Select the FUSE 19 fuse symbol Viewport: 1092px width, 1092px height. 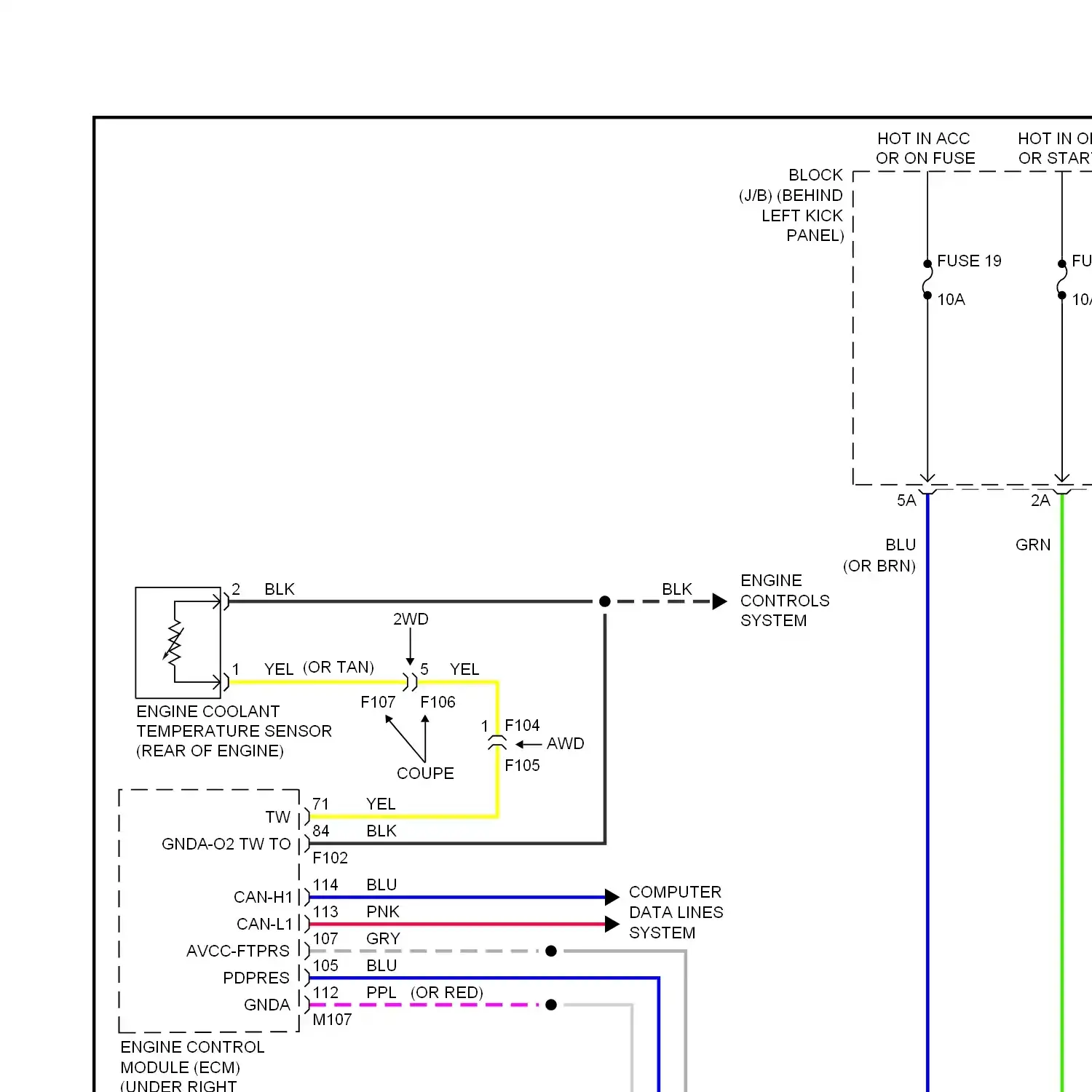[x=927, y=280]
